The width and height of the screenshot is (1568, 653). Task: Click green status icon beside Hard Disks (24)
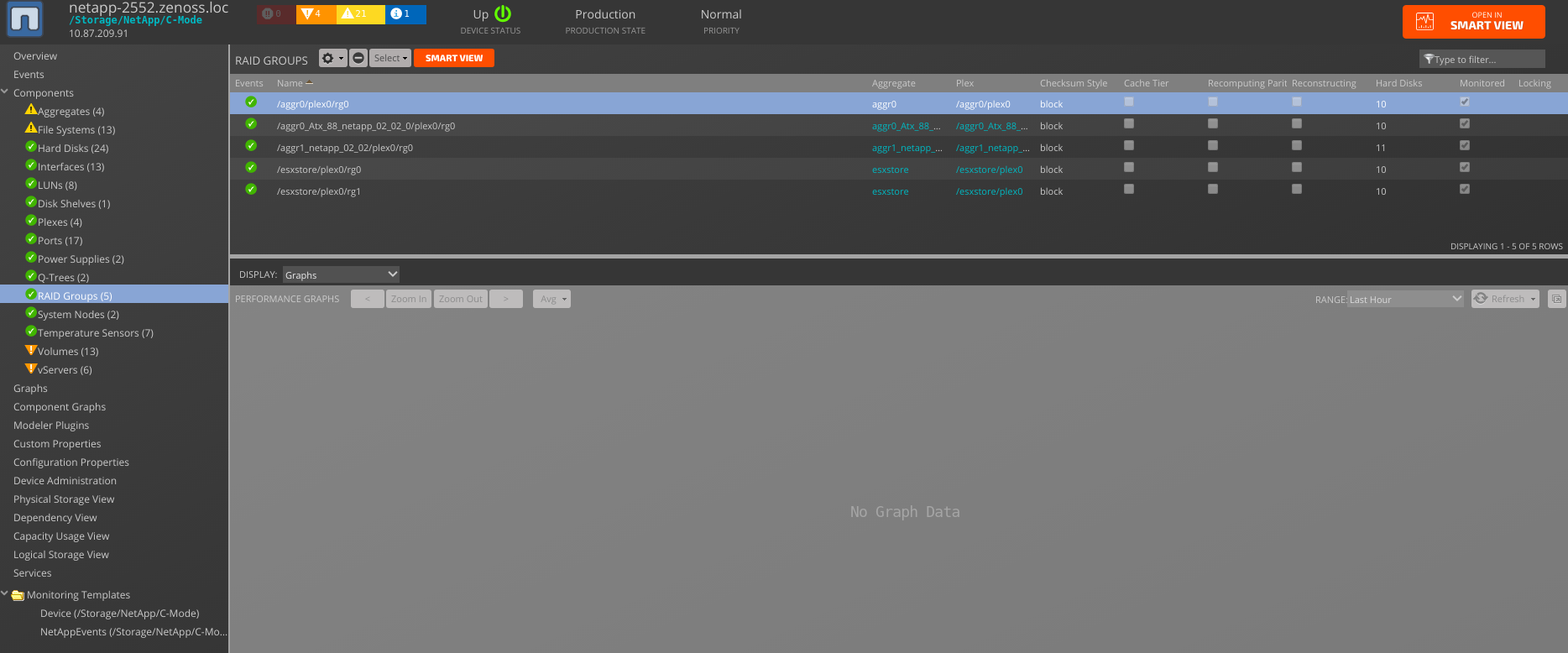point(31,147)
